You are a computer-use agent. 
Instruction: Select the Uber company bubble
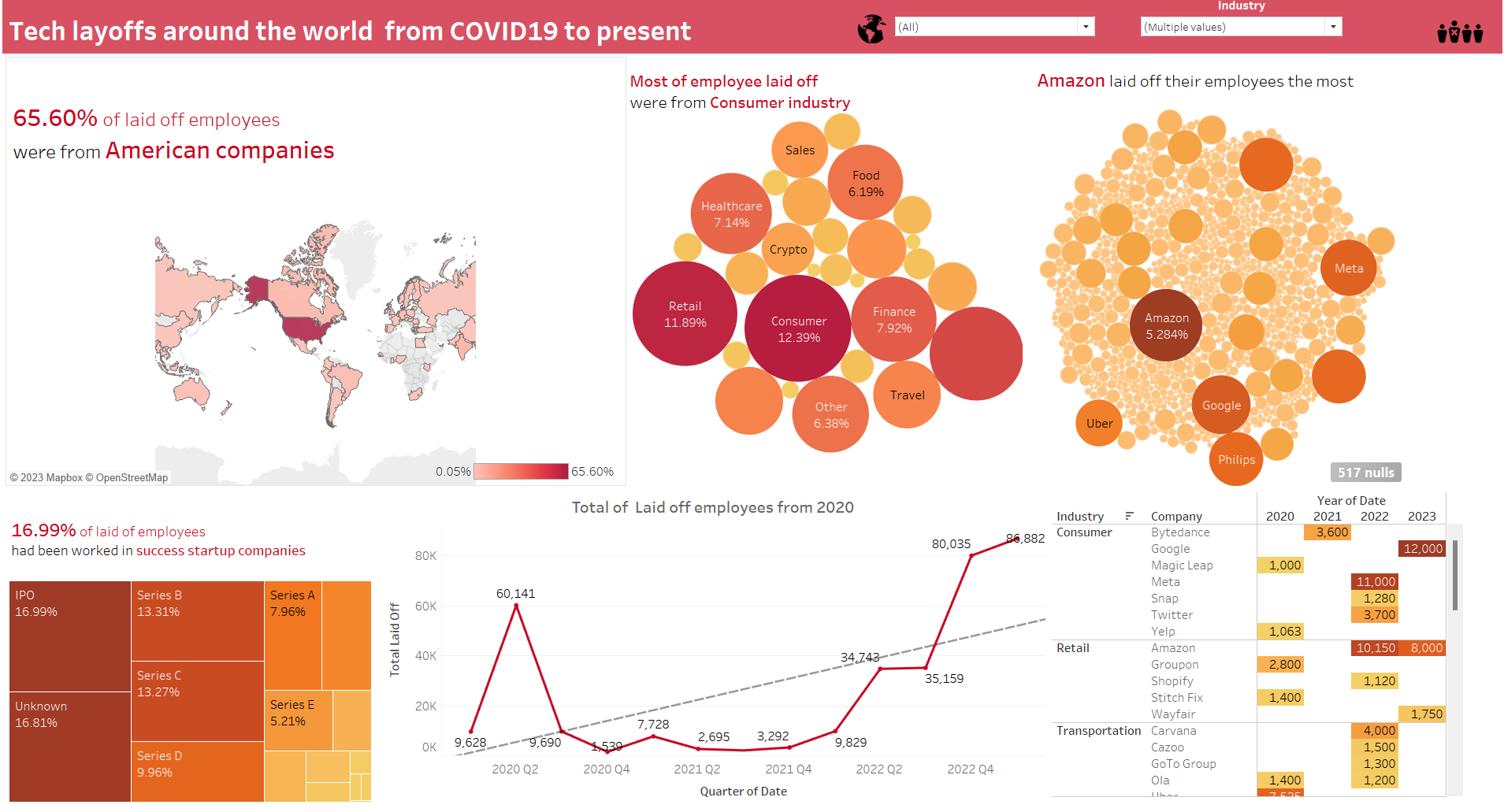tap(1099, 423)
